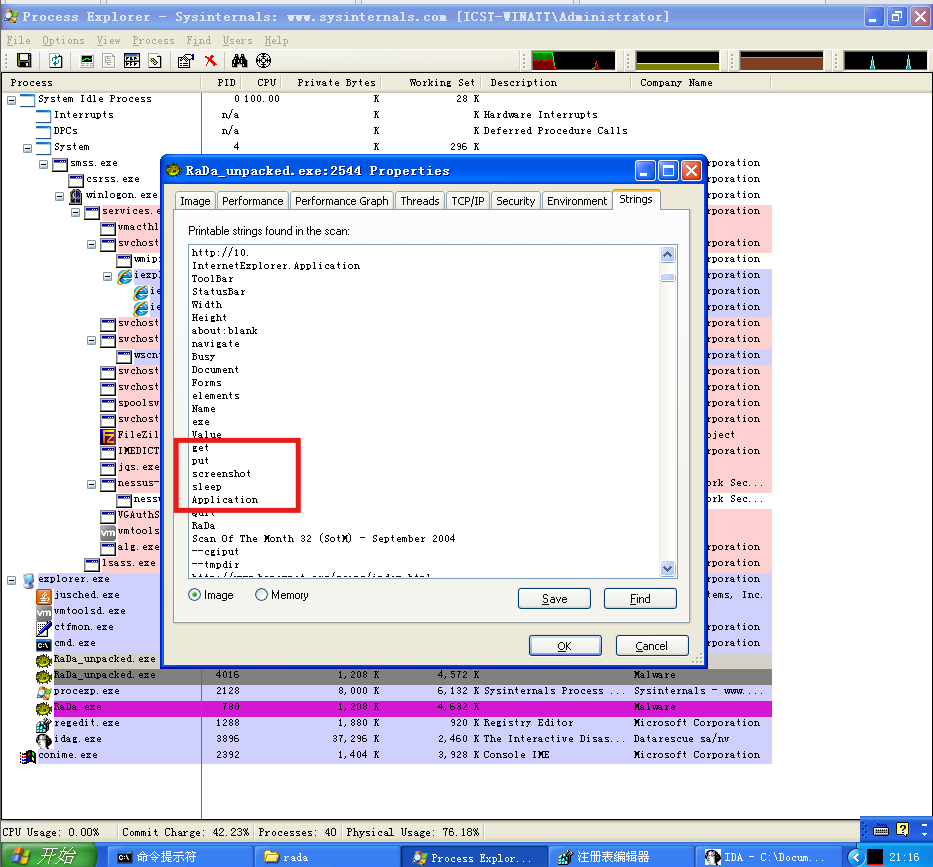The image size is (933, 867).
Task: Toggle the Show Lower Pane toolbar icon
Action: (x=132, y=61)
